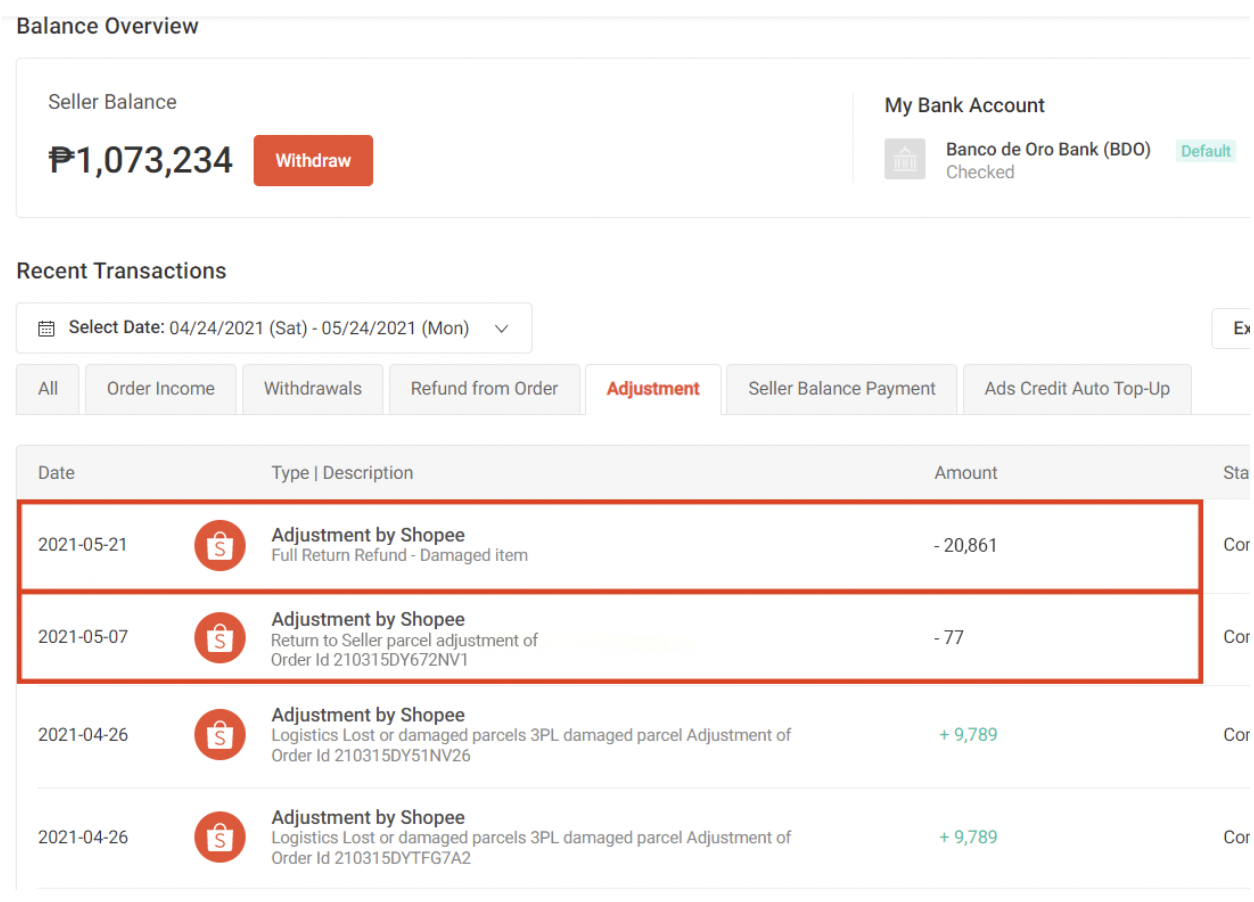This screenshot has height=902, width=1254.
Task: Open the Seller Balance Payment tab
Action: [842, 389]
